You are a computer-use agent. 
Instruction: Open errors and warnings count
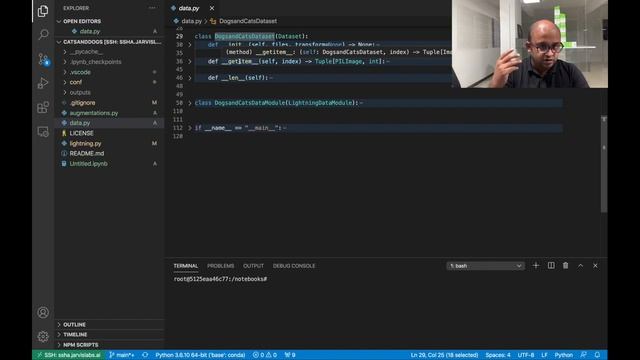[264, 355]
